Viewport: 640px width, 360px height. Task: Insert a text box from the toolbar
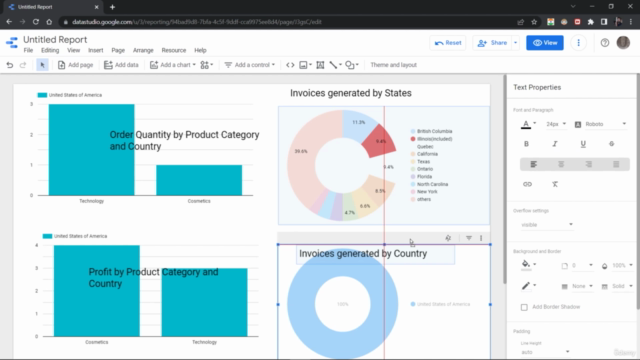pyautogui.click(x=320, y=65)
